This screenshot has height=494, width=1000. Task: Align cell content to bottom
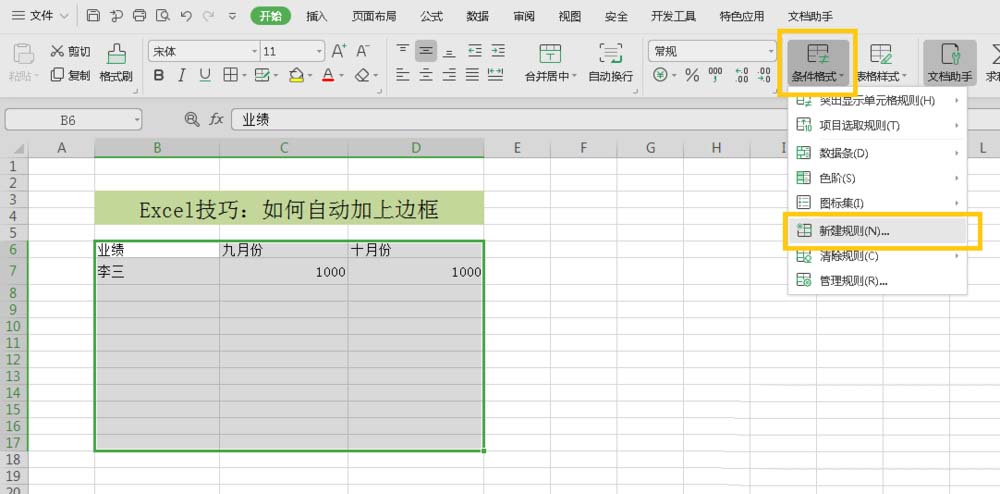(449, 51)
